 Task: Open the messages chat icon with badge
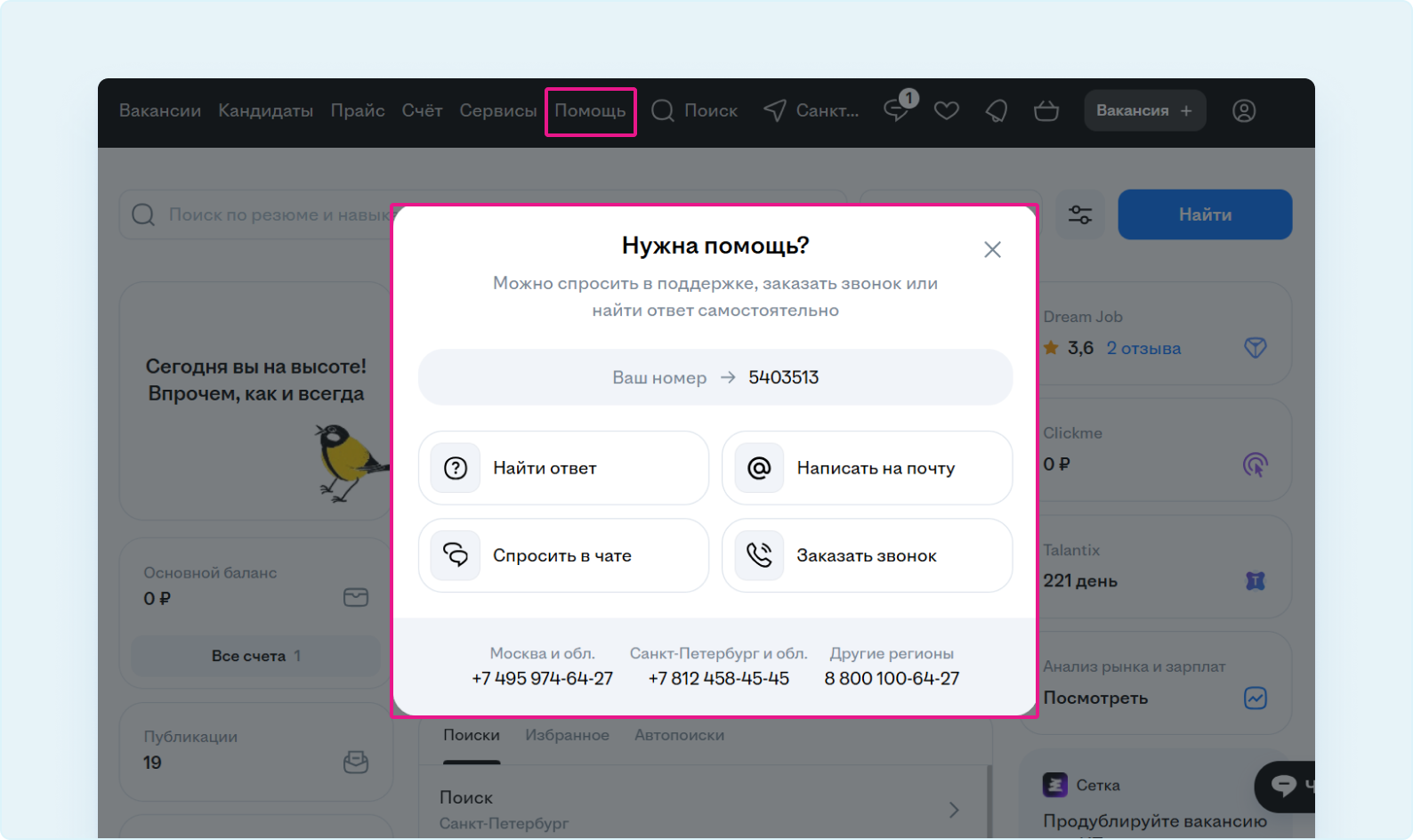tap(897, 110)
